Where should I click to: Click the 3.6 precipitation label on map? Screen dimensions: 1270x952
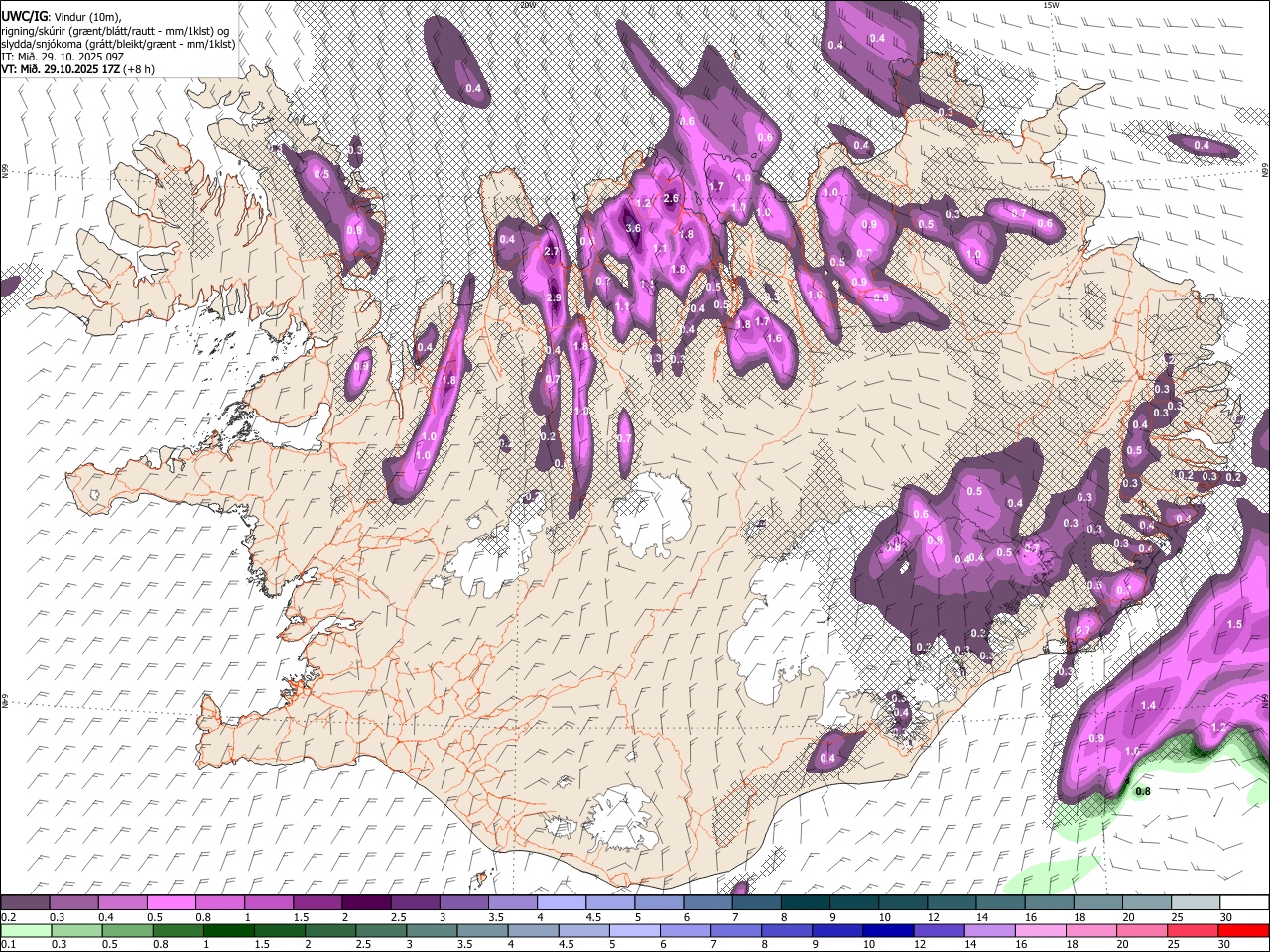click(633, 228)
